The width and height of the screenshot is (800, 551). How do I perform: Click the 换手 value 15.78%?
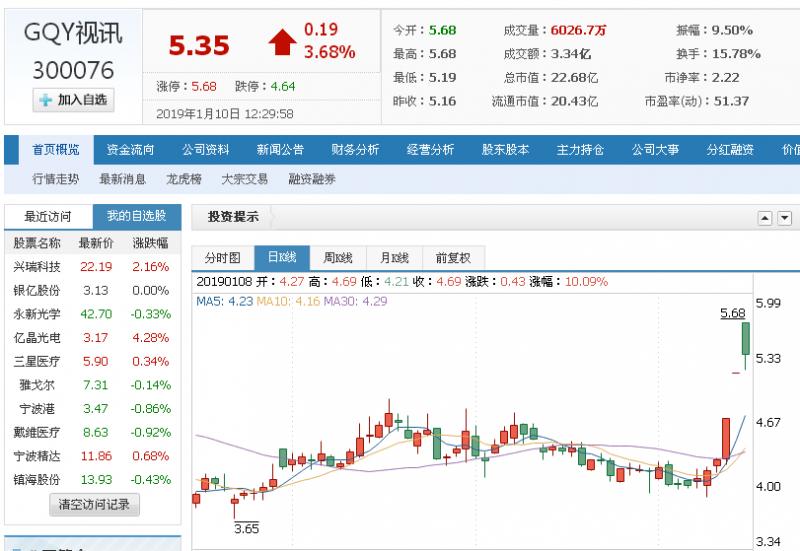click(736, 54)
